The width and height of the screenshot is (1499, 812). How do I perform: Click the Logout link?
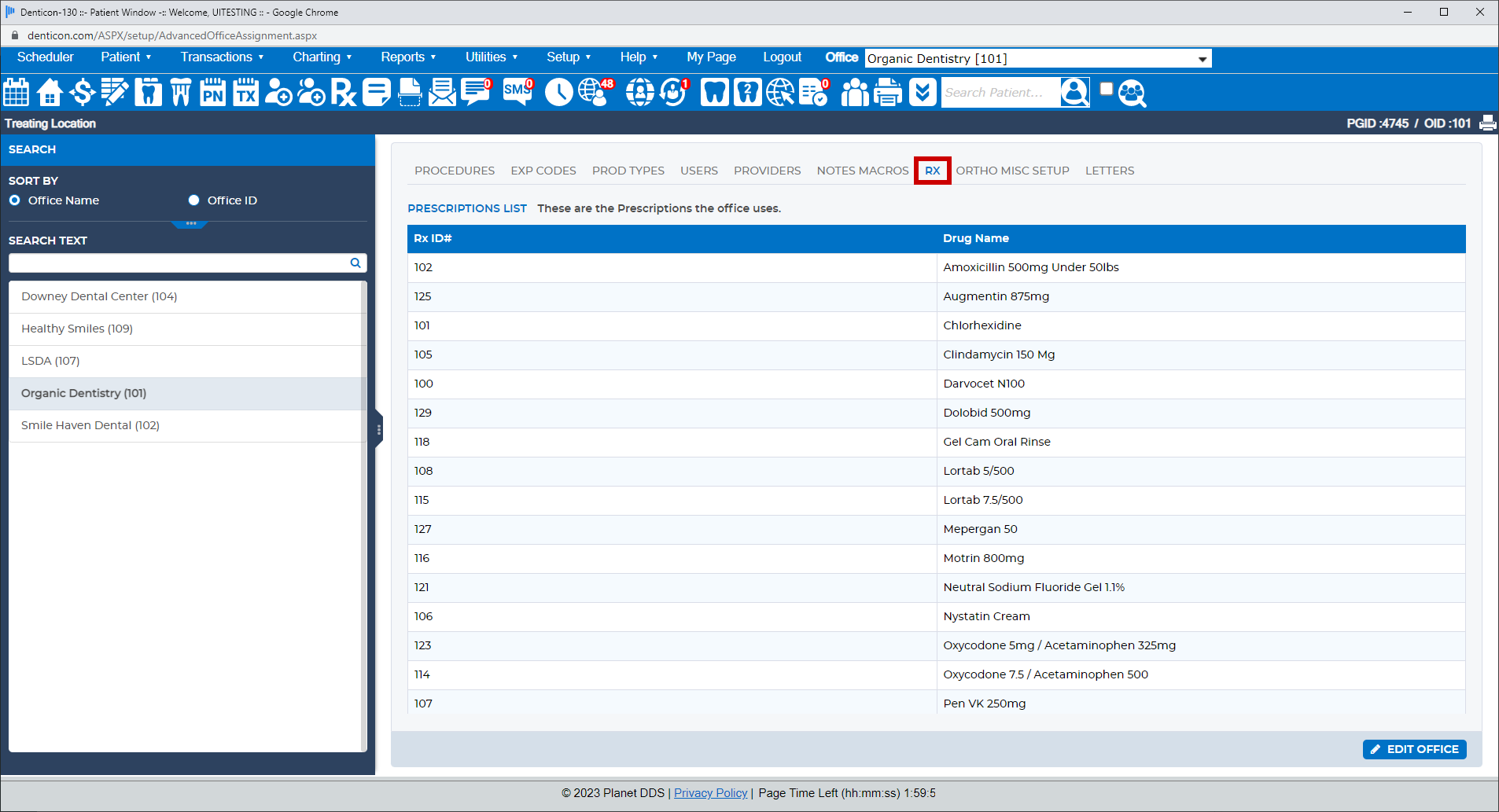click(782, 57)
